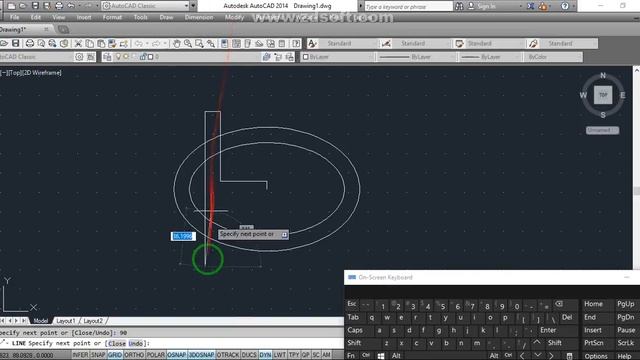Toggle SNAP mode in status bar
Image resolution: width=640 pixels, height=360 pixels.
point(98,355)
